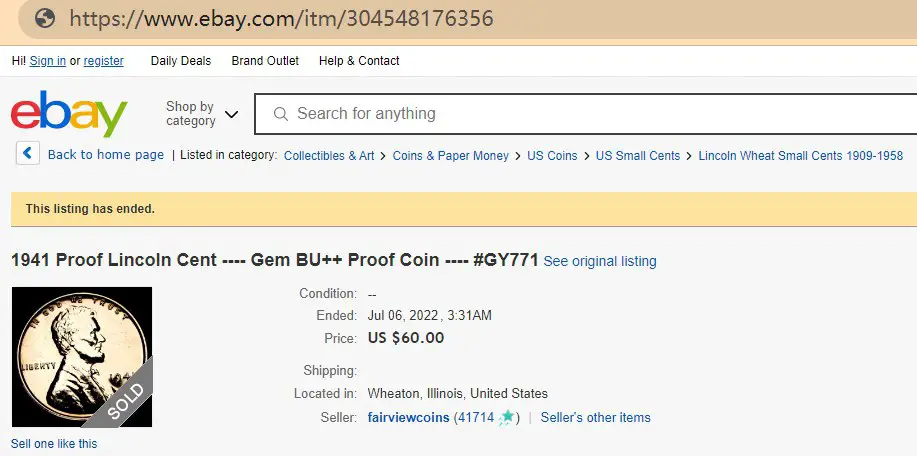This screenshot has width=917, height=456.
Task: Click inside the Search for anything field
Action: pyautogui.click(x=586, y=113)
